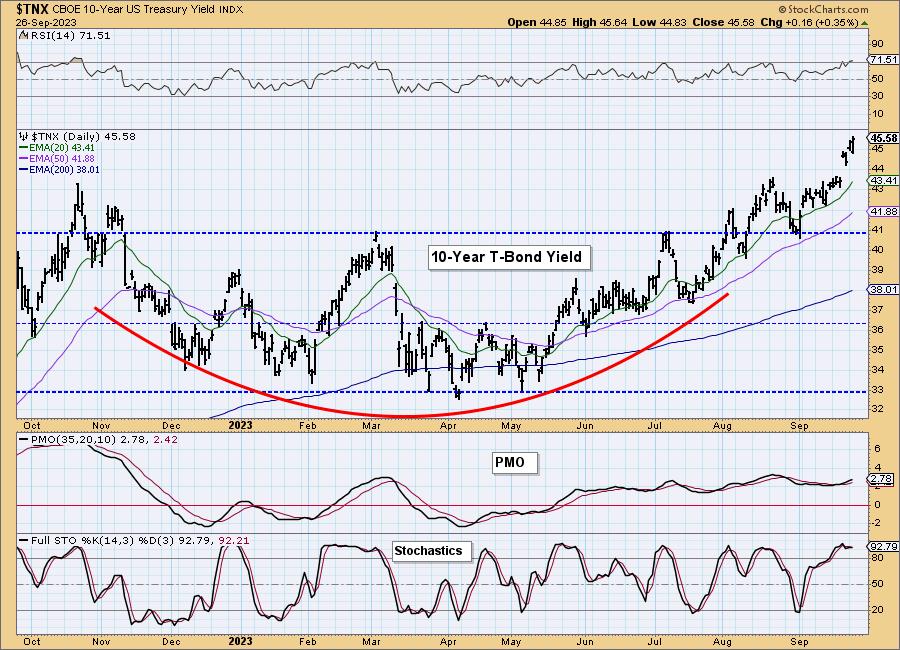Click the $TNX ticker symbol title
This screenshot has height=650, width=900.
(32, 9)
